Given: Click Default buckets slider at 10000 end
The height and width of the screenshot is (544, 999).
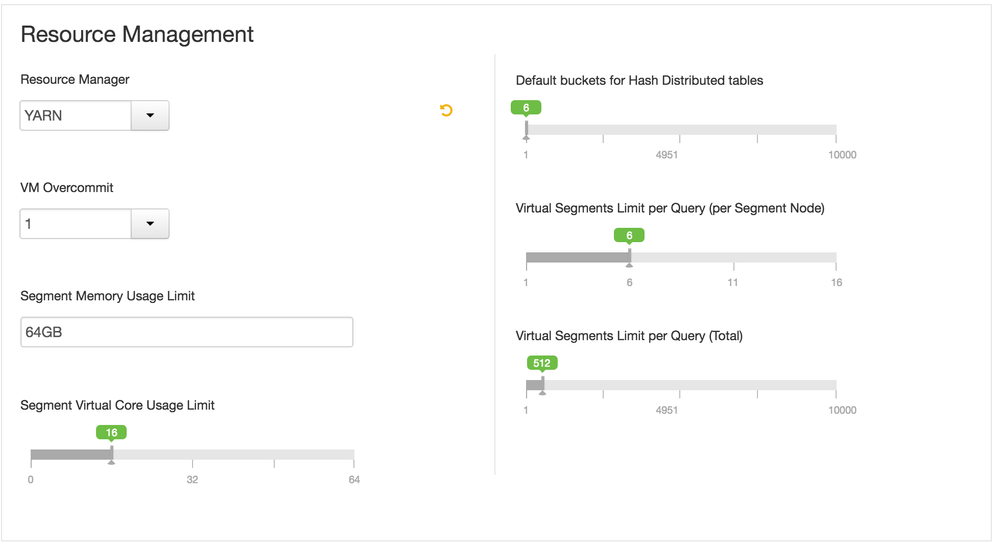Looking at the screenshot, I should pyautogui.click(x=835, y=130).
